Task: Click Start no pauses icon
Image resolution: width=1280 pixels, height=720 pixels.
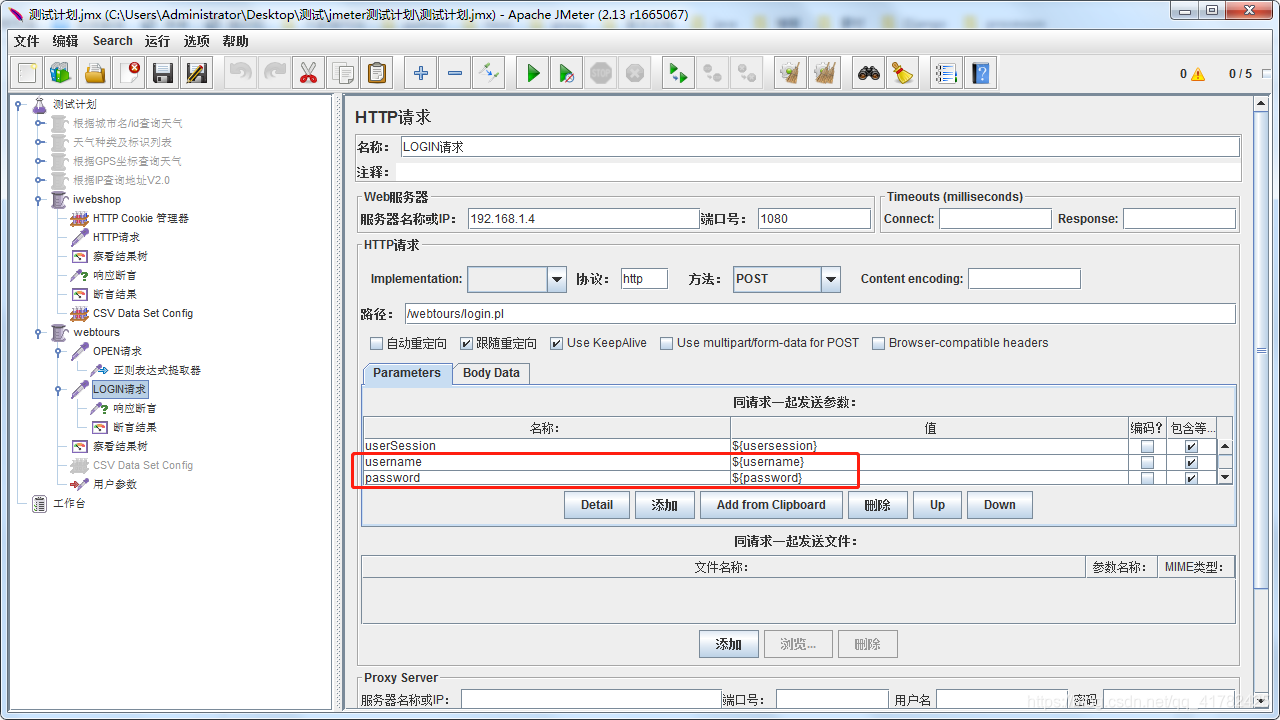Action: point(567,73)
